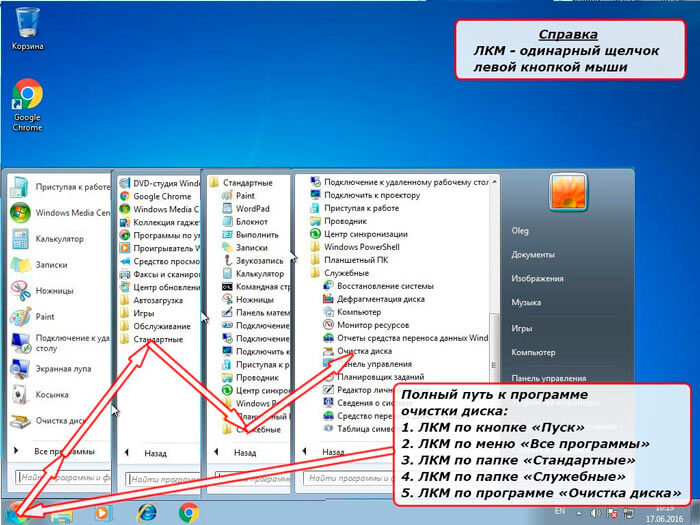Click the scroll-up arrow of programs list scrollbar

[x=494, y=182]
